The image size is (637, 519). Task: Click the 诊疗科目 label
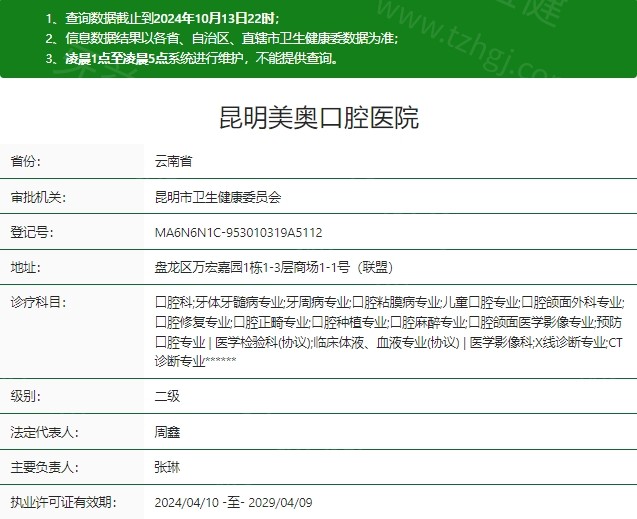point(38,303)
